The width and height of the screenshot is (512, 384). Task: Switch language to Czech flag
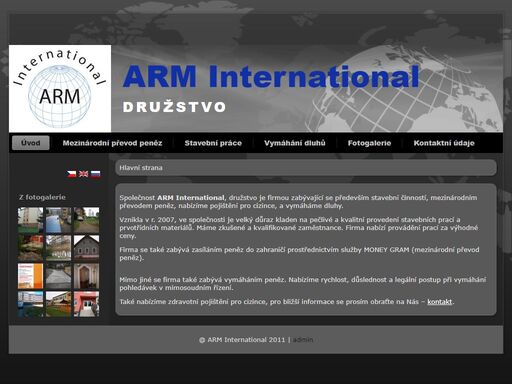click(x=72, y=174)
